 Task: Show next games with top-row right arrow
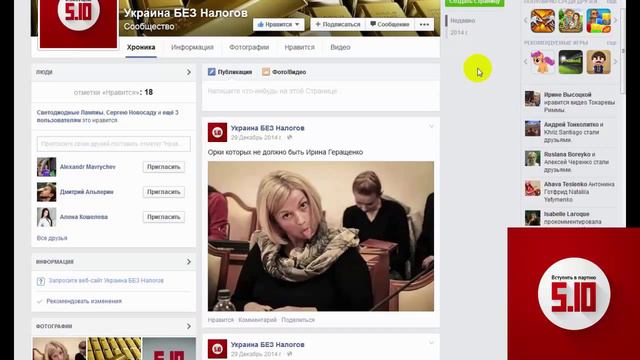click(x=616, y=20)
